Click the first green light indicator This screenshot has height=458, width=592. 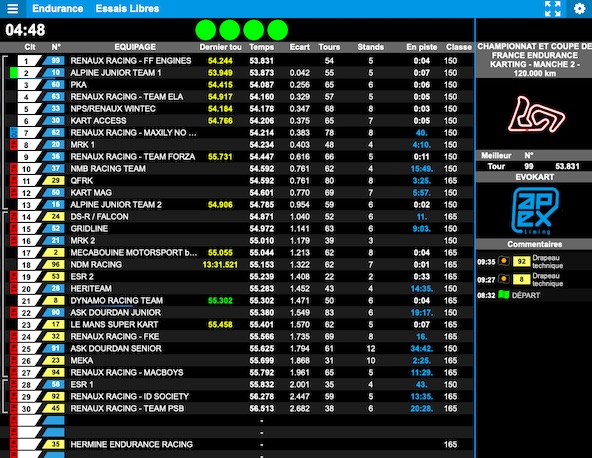206,30
